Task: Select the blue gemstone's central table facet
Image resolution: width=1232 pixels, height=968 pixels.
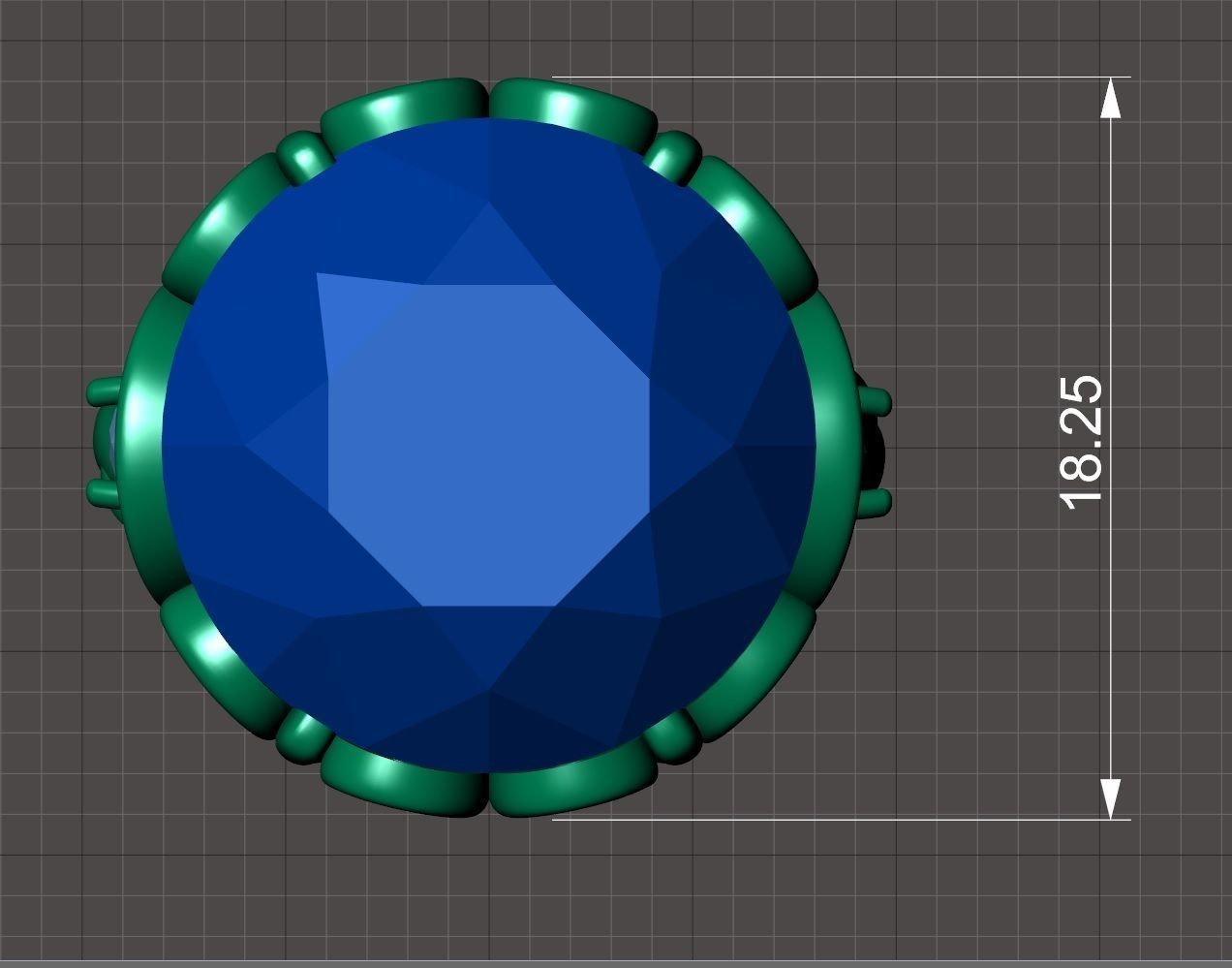Action: pos(489,446)
